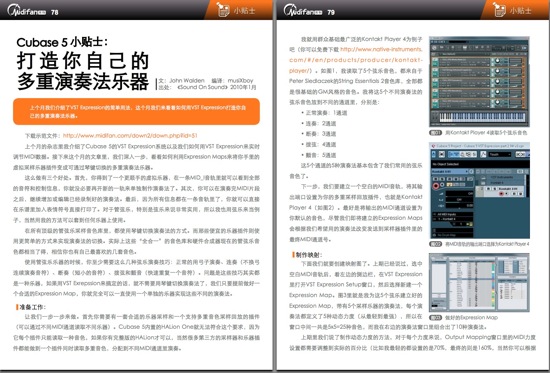Click the 图03 caption 做好的Expression Map

[x=464, y=318]
